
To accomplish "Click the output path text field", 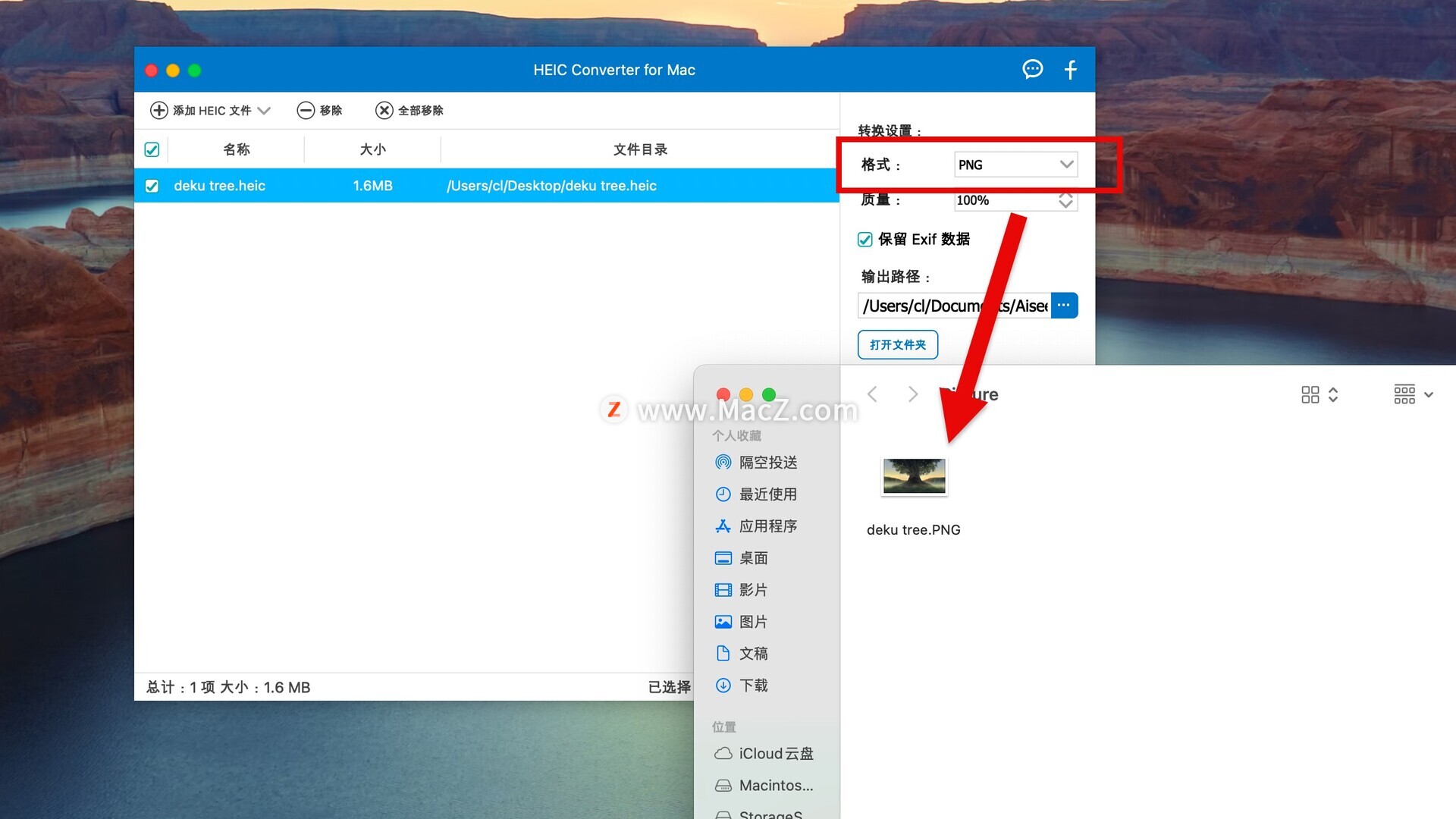I will [x=954, y=306].
